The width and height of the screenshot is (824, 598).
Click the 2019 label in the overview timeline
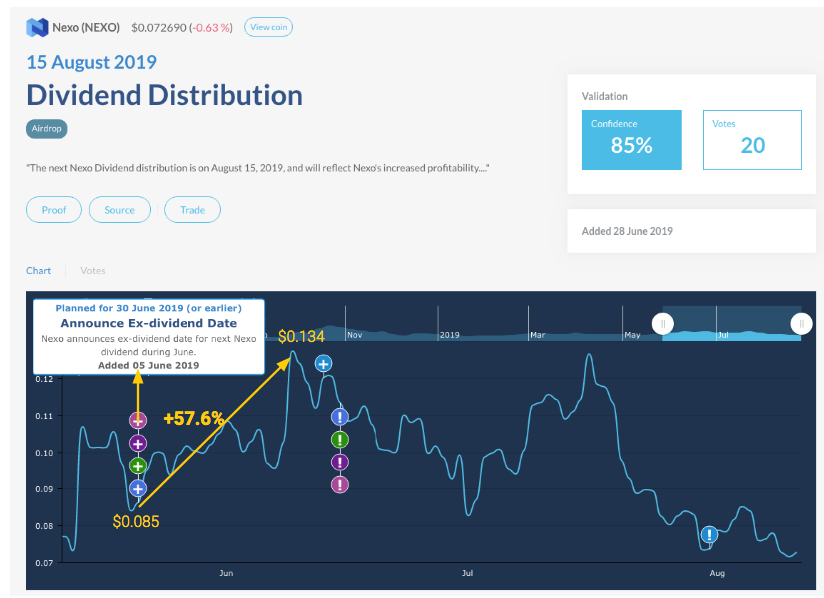pos(450,335)
